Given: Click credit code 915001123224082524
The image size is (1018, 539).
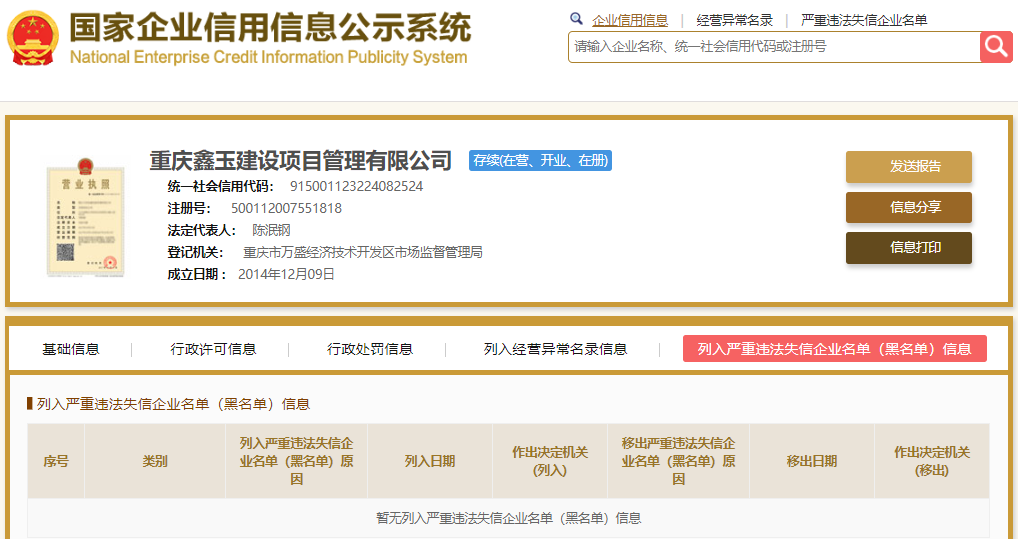Looking at the screenshot, I should [x=356, y=186].
